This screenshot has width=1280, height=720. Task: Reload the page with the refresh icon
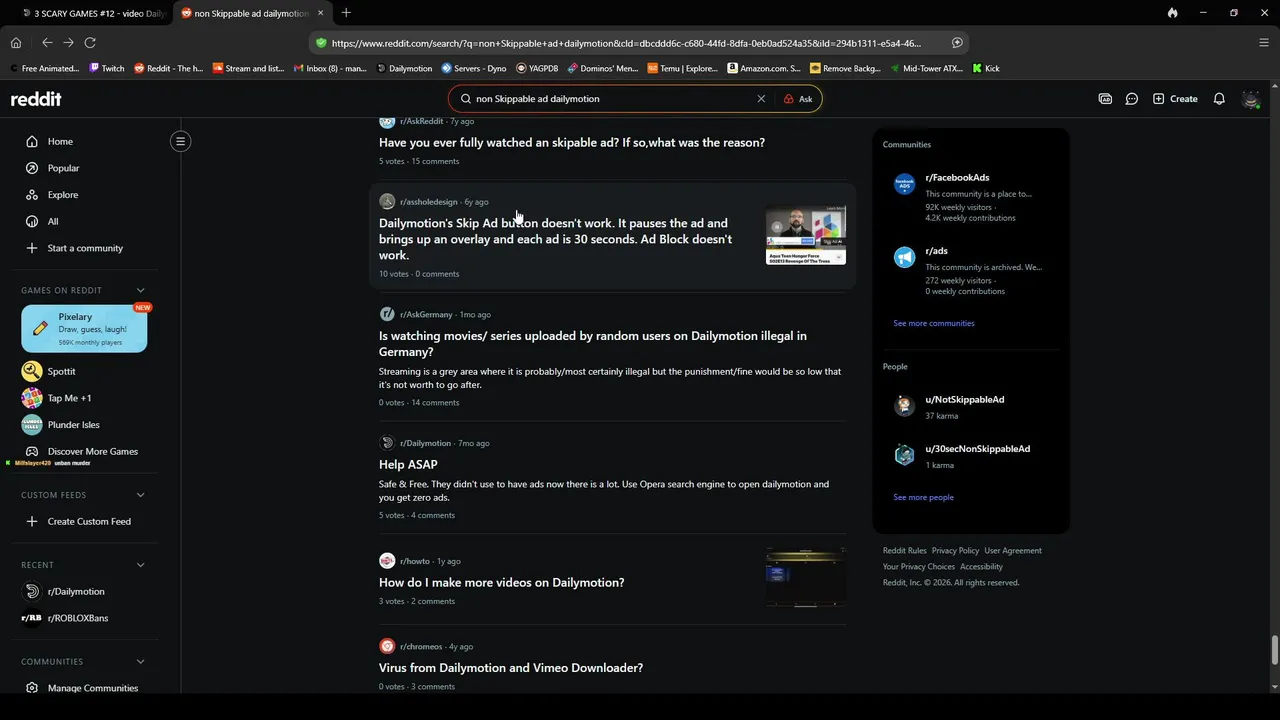pos(90,43)
